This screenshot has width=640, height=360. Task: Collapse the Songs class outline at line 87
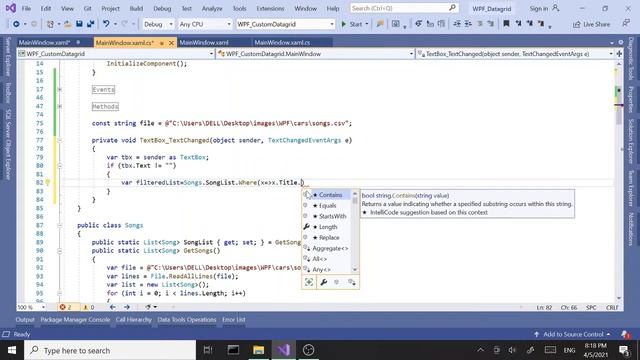[60, 225]
